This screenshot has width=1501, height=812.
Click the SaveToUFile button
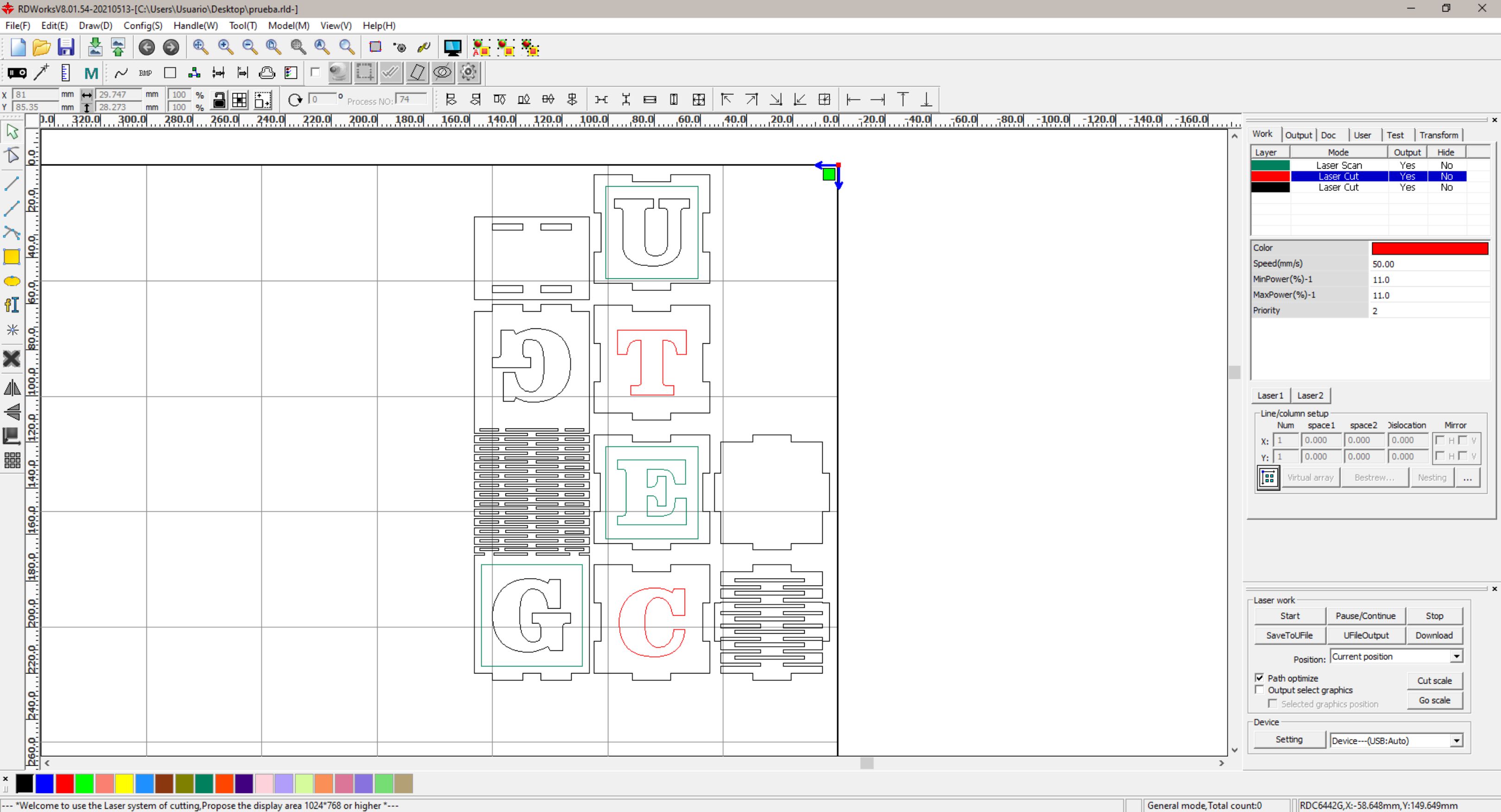pyautogui.click(x=1289, y=636)
